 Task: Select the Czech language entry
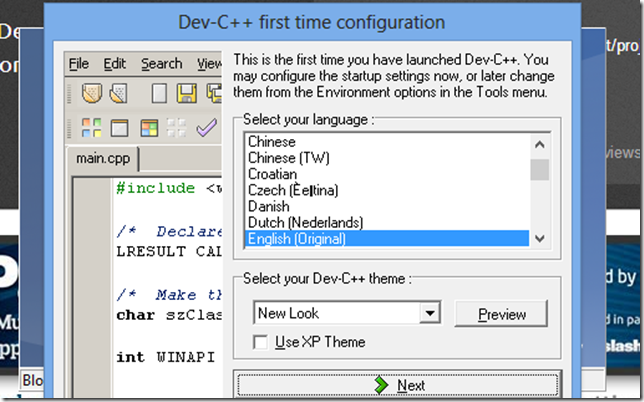point(387,190)
